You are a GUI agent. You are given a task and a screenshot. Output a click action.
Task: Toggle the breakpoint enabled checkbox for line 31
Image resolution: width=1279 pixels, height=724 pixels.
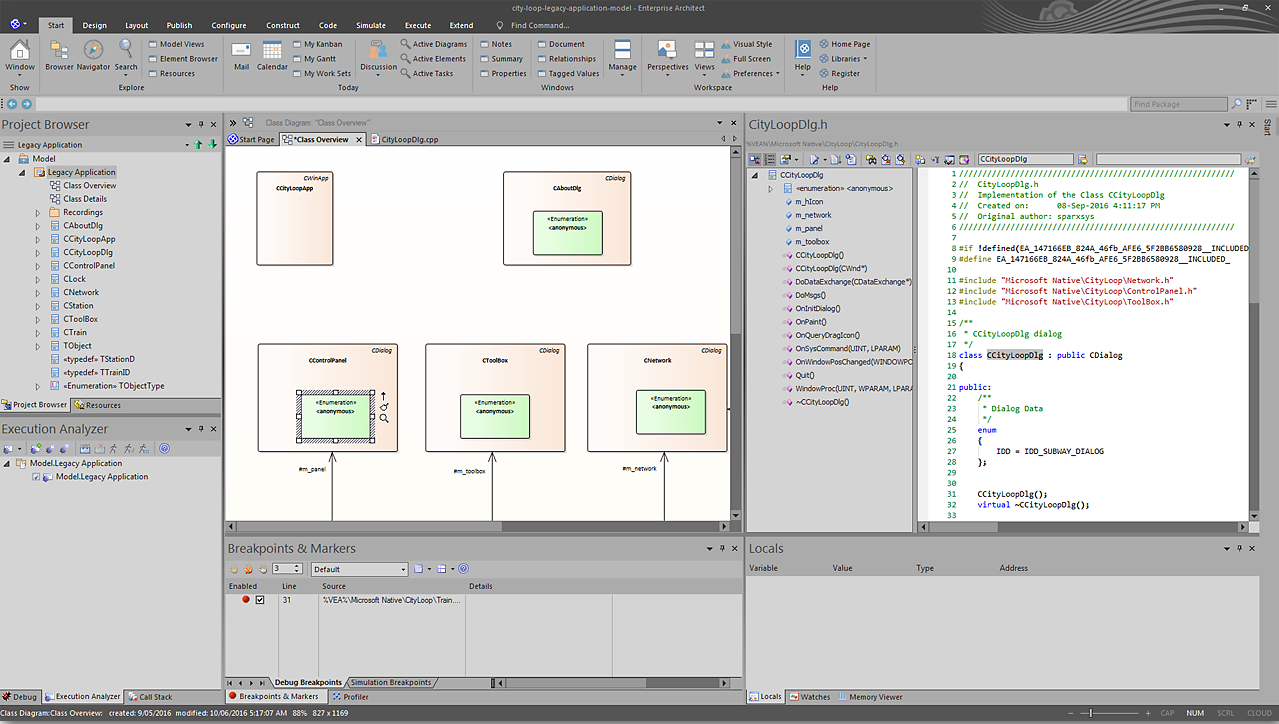point(260,600)
